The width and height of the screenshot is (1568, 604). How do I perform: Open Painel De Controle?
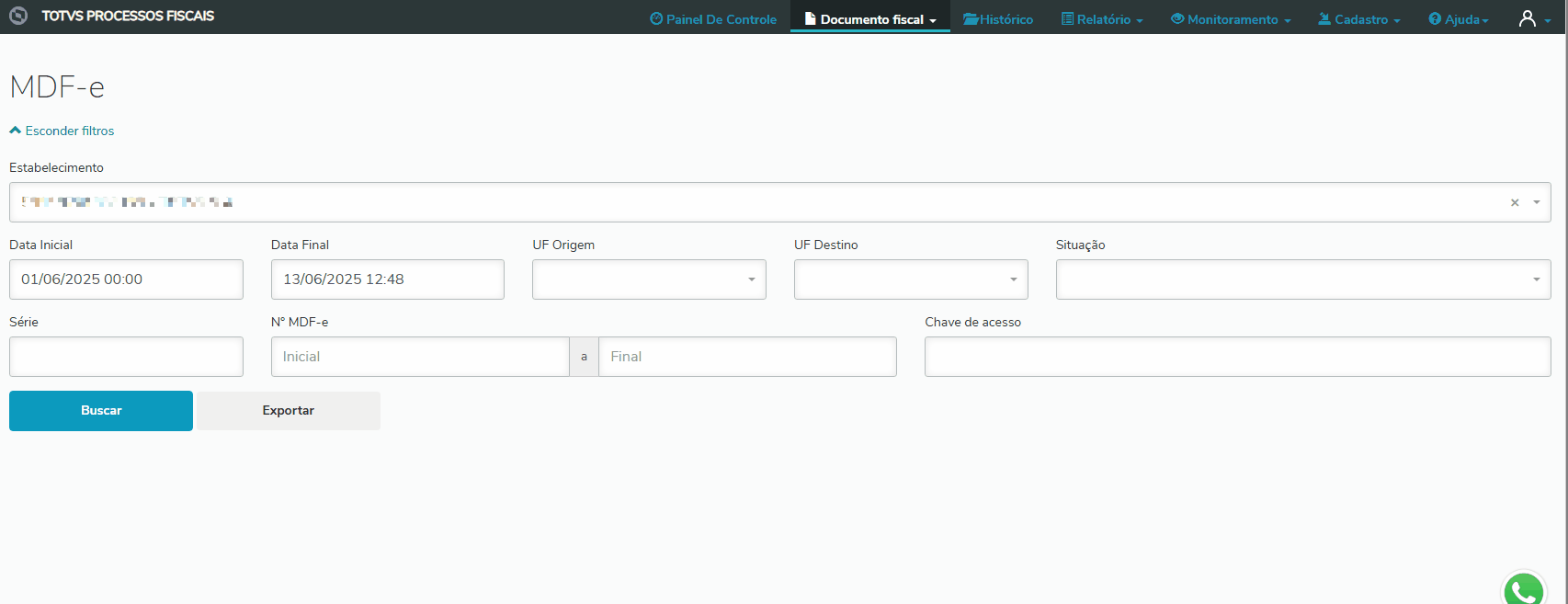tap(713, 19)
